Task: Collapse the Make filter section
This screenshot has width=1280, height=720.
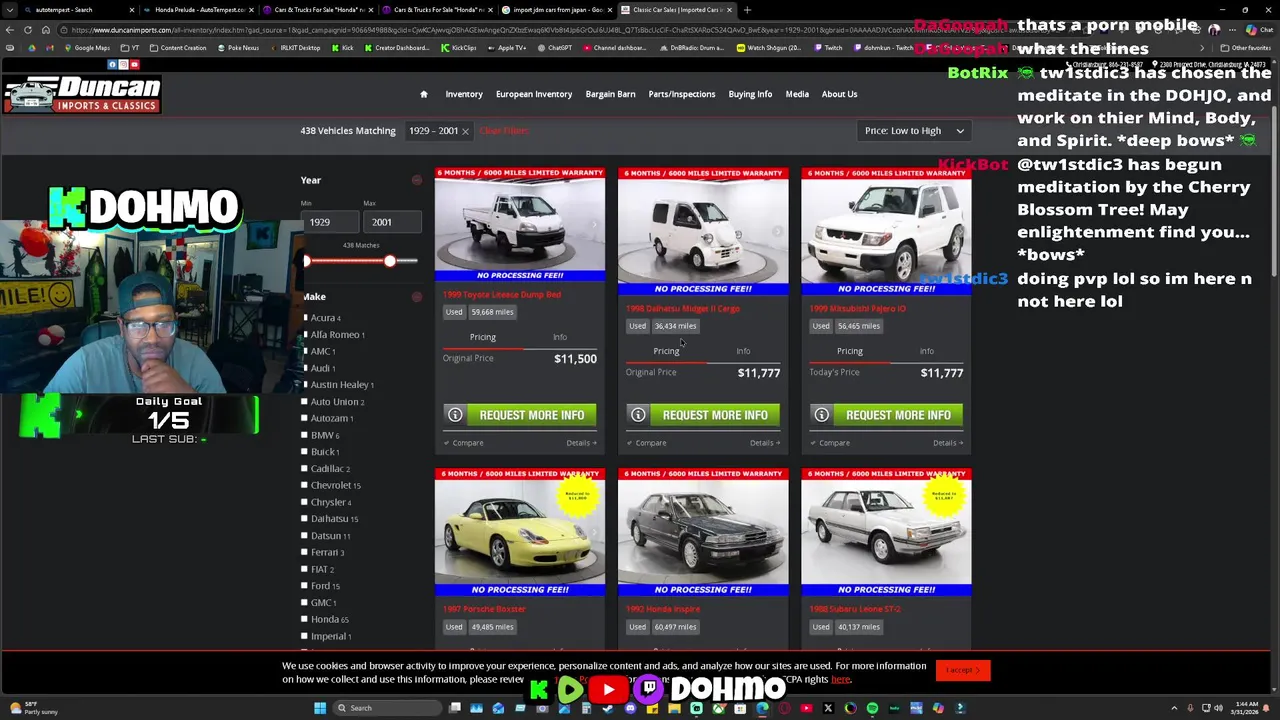Action: (x=417, y=296)
